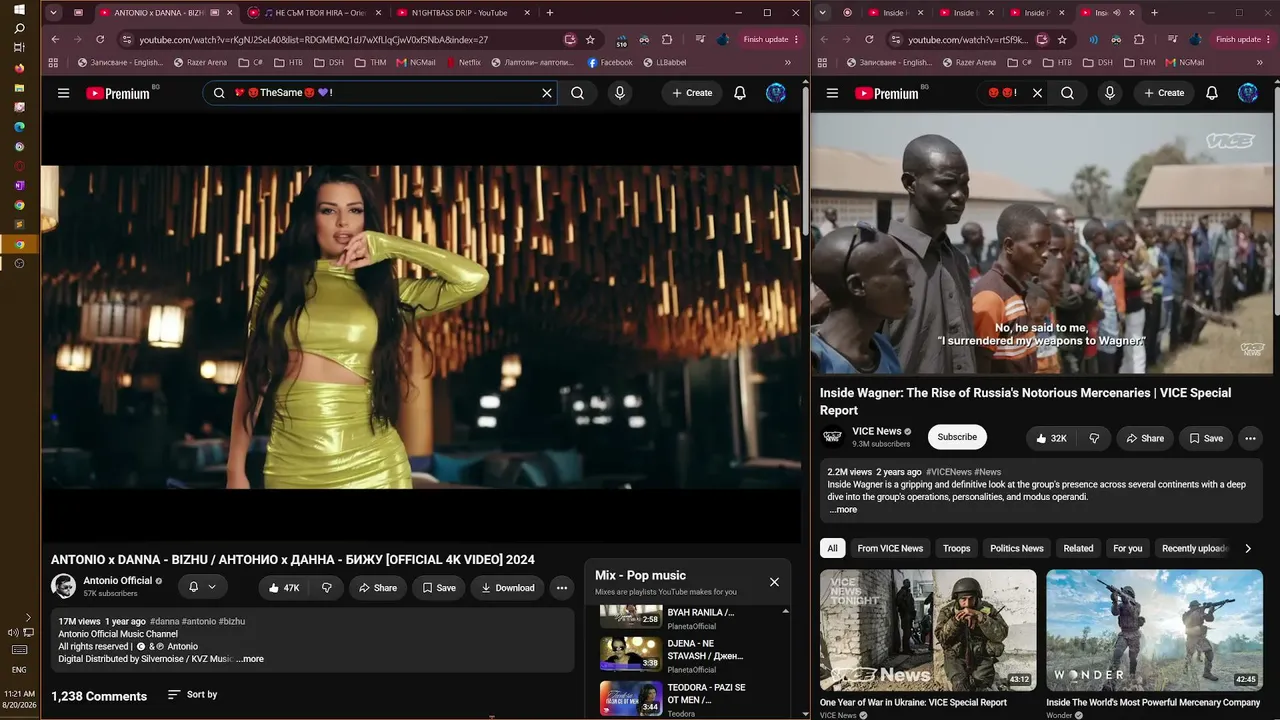This screenshot has width=1280, height=720.
Task: Open One Year of War in Ukraine thumbnail
Action: (928, 630)
